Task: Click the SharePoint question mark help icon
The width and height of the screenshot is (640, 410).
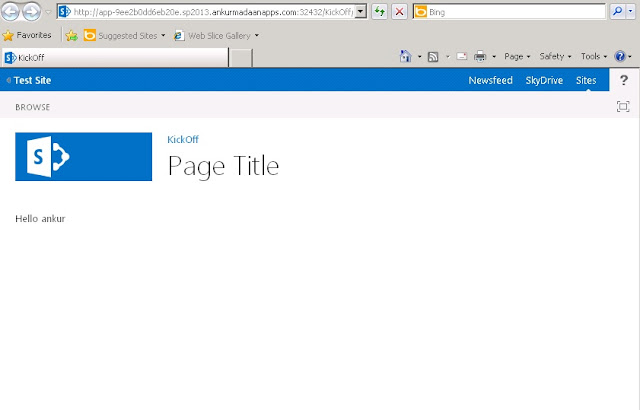Action: [624, 80]
